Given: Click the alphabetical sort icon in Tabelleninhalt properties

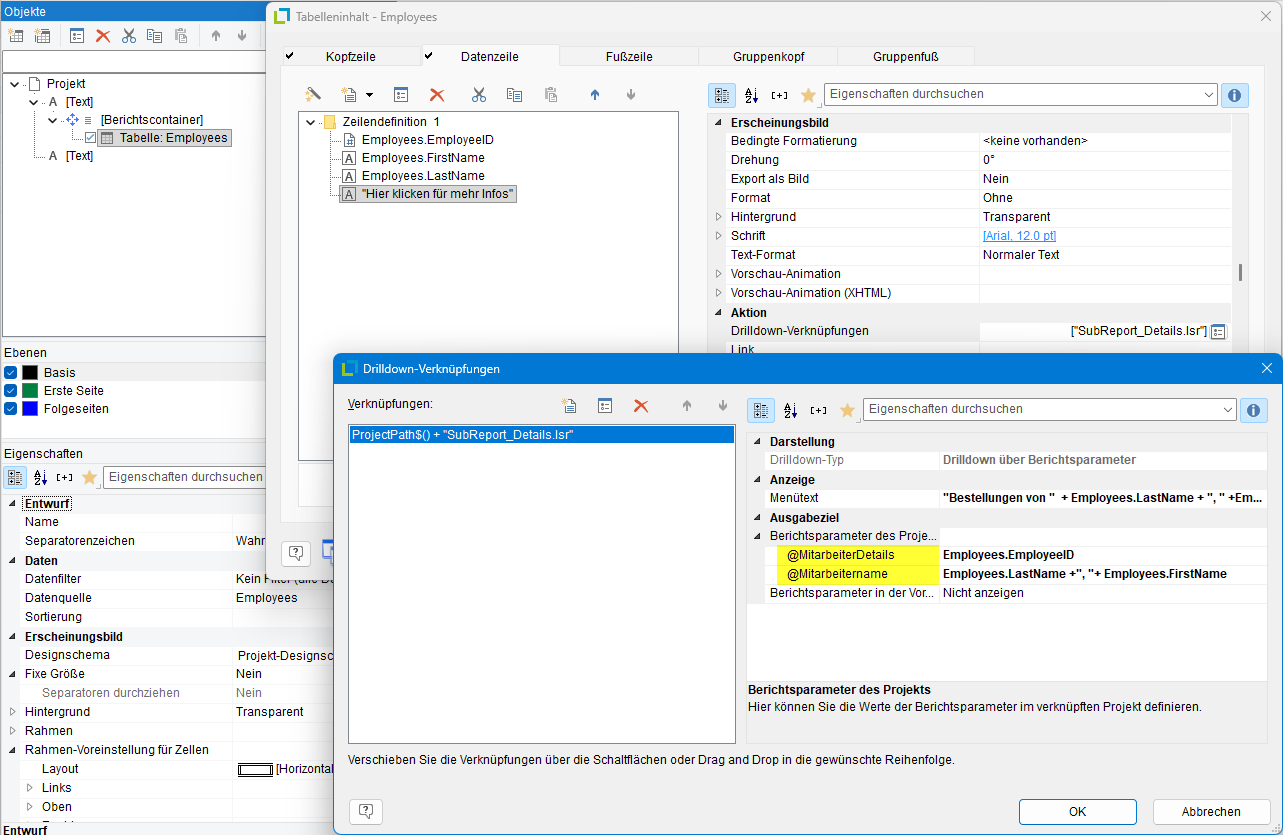Looking at the screenshot, I should pyautogui.click(x=751, y=95).
